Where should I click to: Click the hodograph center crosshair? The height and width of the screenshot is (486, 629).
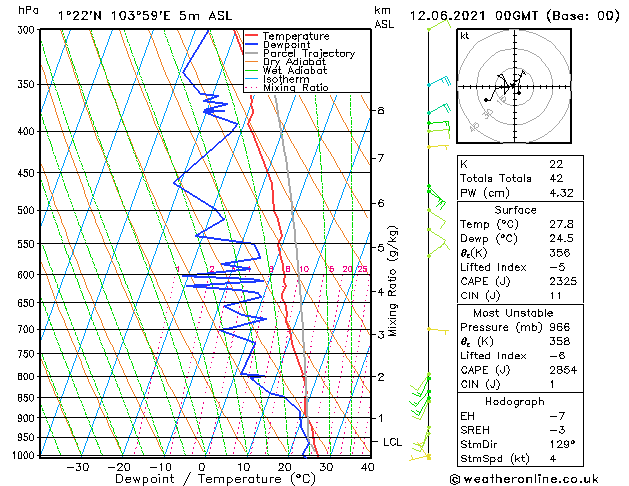tap(514, 86)
